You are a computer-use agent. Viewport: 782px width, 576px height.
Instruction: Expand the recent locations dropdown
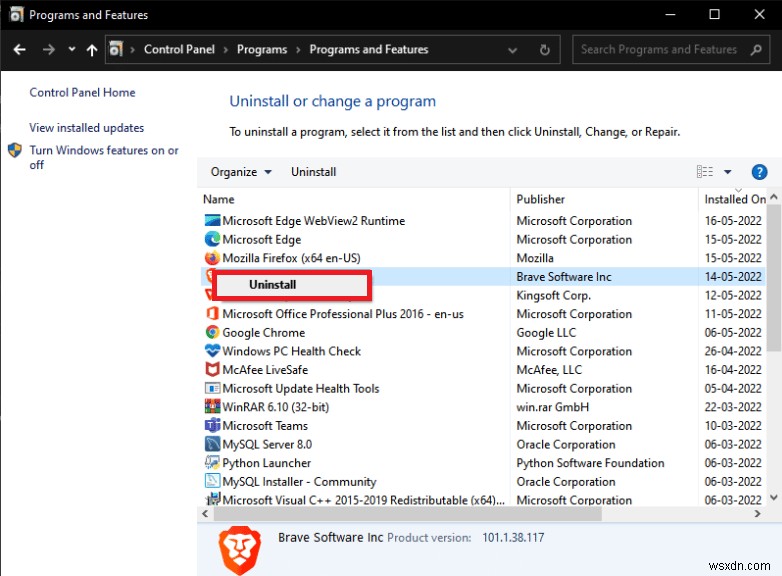pyautogui.click(x=72, y=49)
